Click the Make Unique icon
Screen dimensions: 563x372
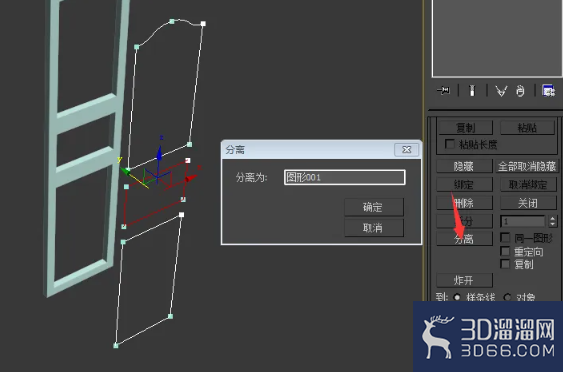click(501, 91)
